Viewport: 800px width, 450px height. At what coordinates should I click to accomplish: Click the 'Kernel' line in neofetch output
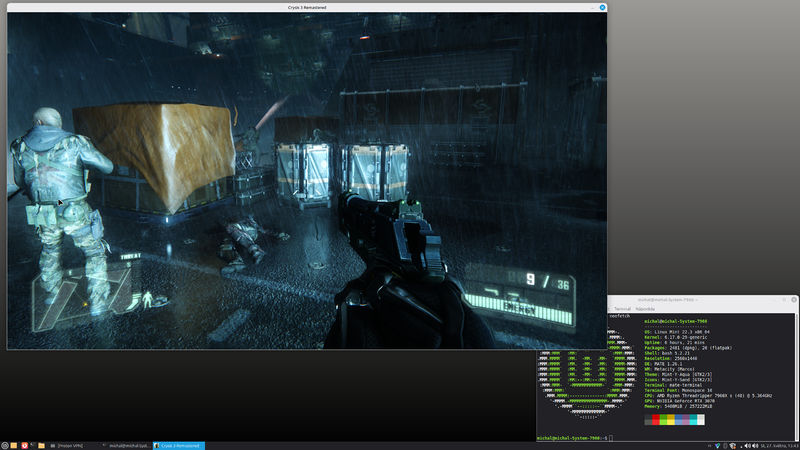pyautogui.click(x=676, y=337)
